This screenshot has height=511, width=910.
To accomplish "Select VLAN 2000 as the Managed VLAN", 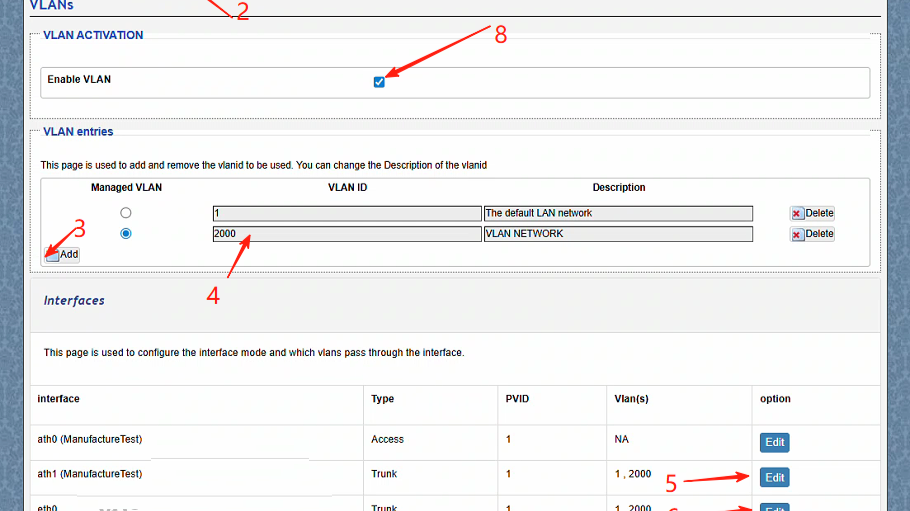I will pyautogui.click(x=125, y=234).
